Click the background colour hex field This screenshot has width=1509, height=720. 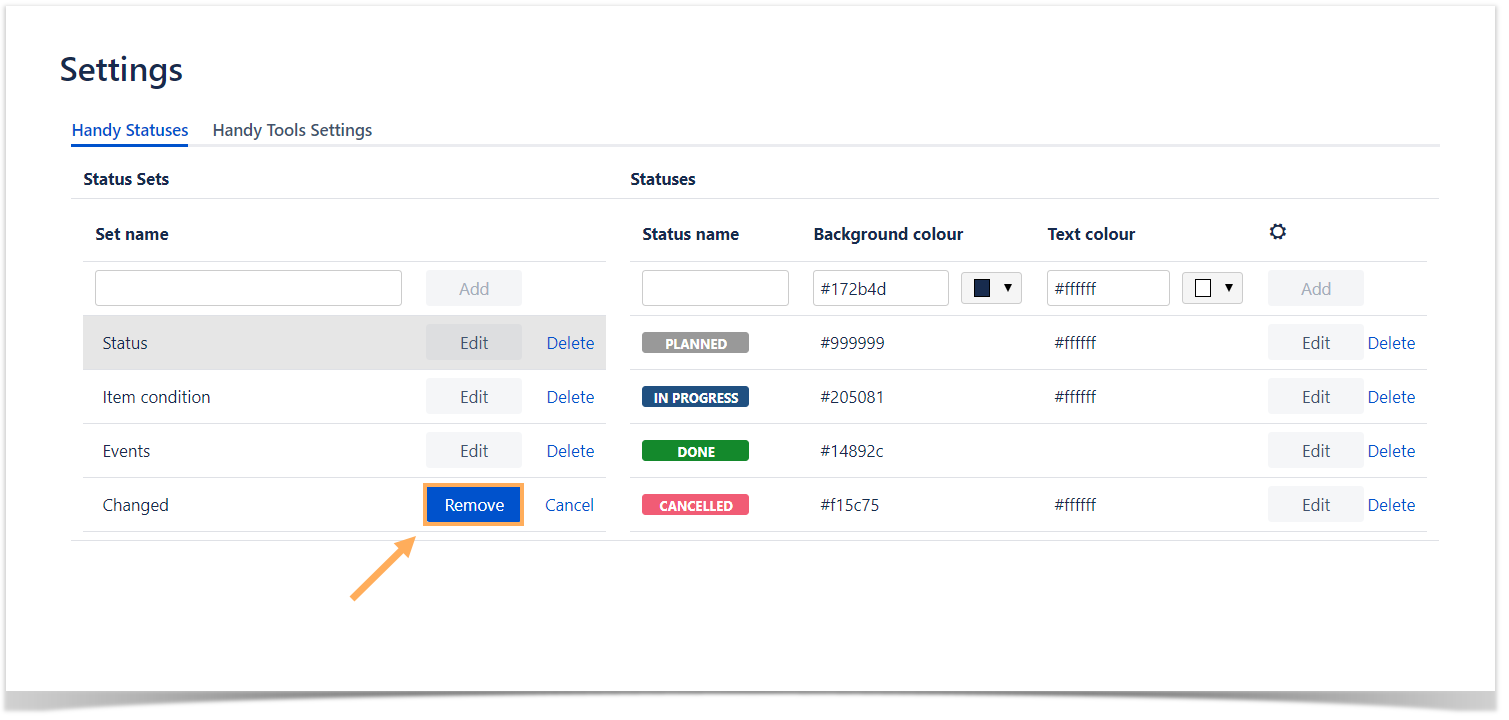tap(880, 288)
